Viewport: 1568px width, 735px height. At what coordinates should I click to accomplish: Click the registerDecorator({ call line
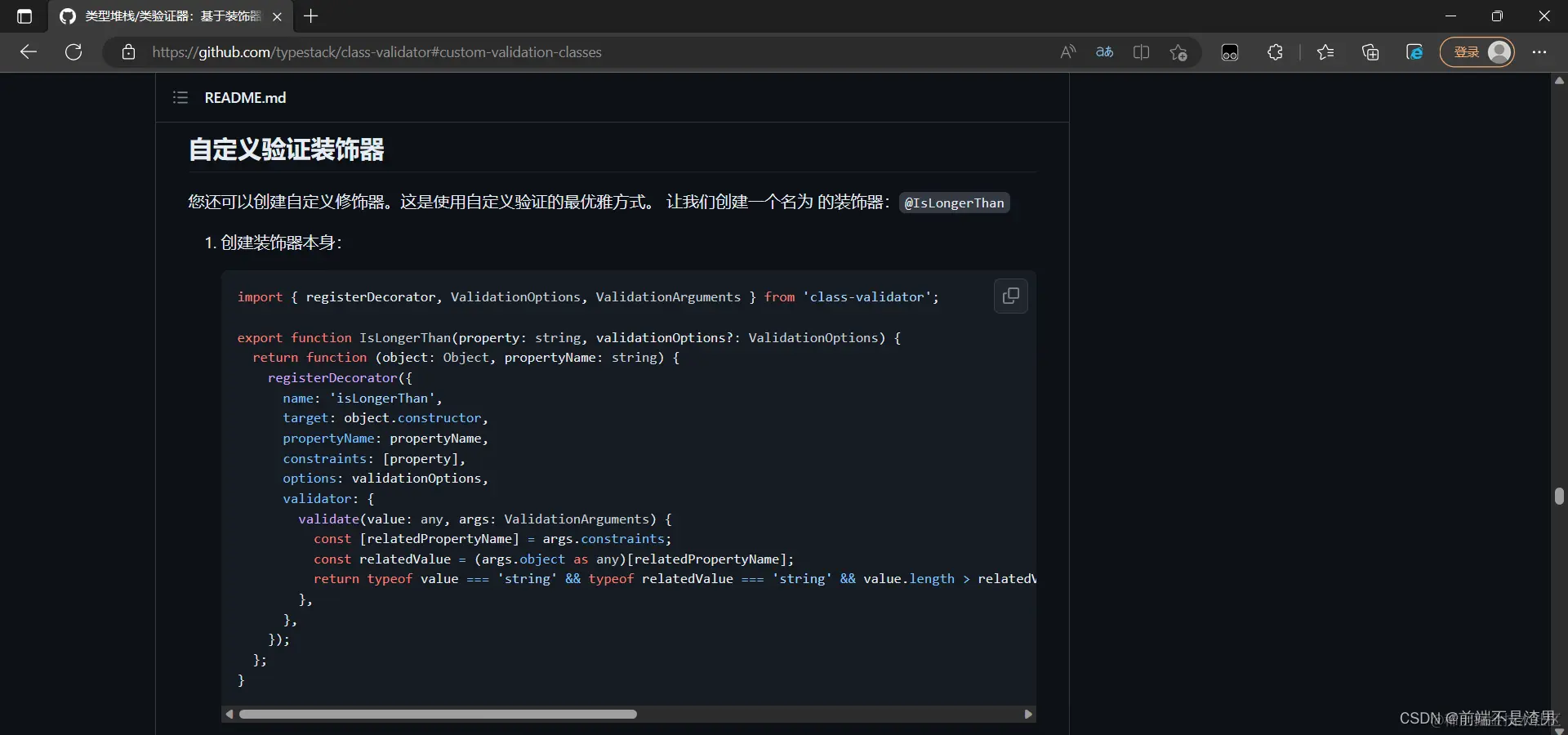[340, 378]
